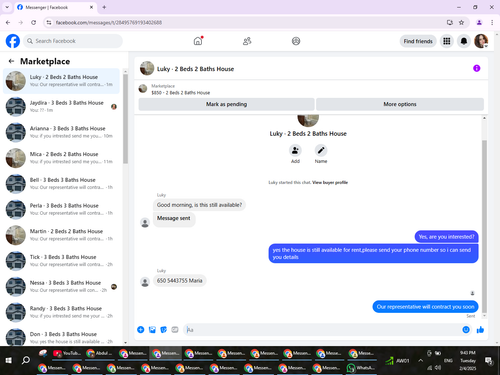
Task: Click the $850 listing thumbnail
Action: [143, 89]
